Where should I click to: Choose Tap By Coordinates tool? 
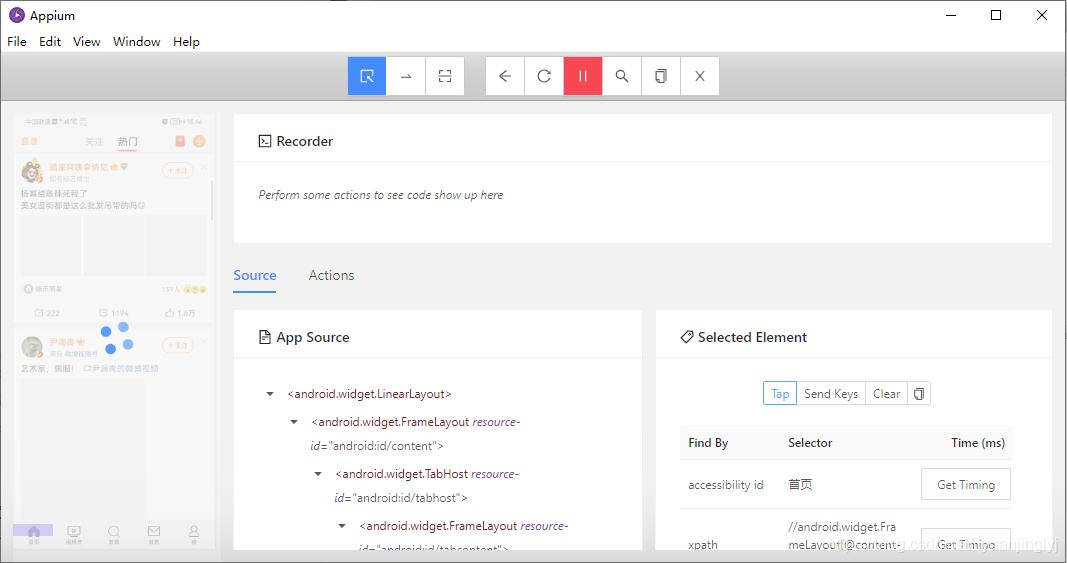pyautogui.click(x=445, y=76)
